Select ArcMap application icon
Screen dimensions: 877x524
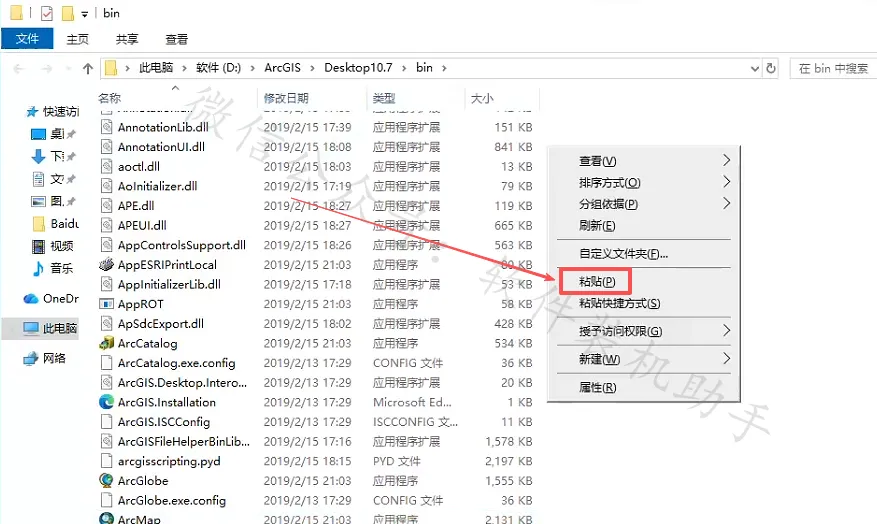point(106,518)
